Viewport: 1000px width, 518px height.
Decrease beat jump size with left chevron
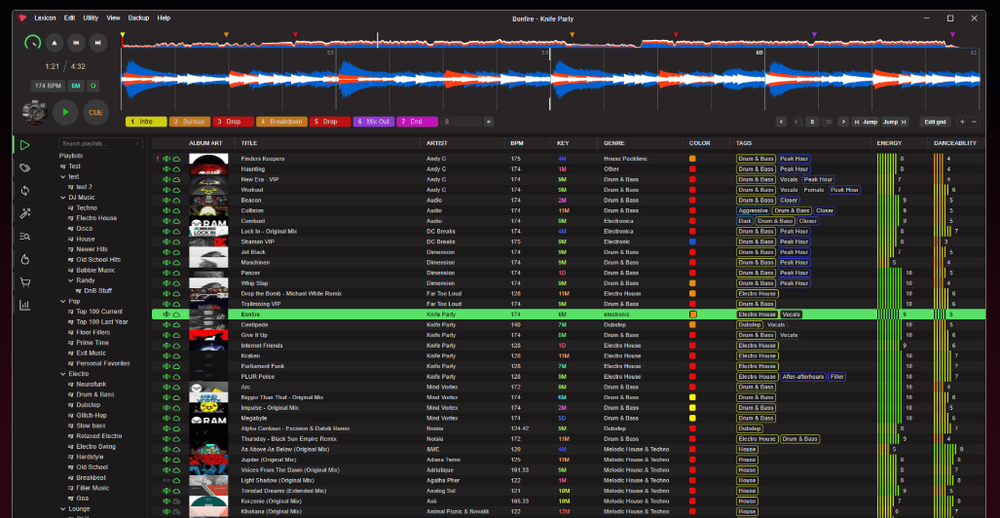pos(781,122)
